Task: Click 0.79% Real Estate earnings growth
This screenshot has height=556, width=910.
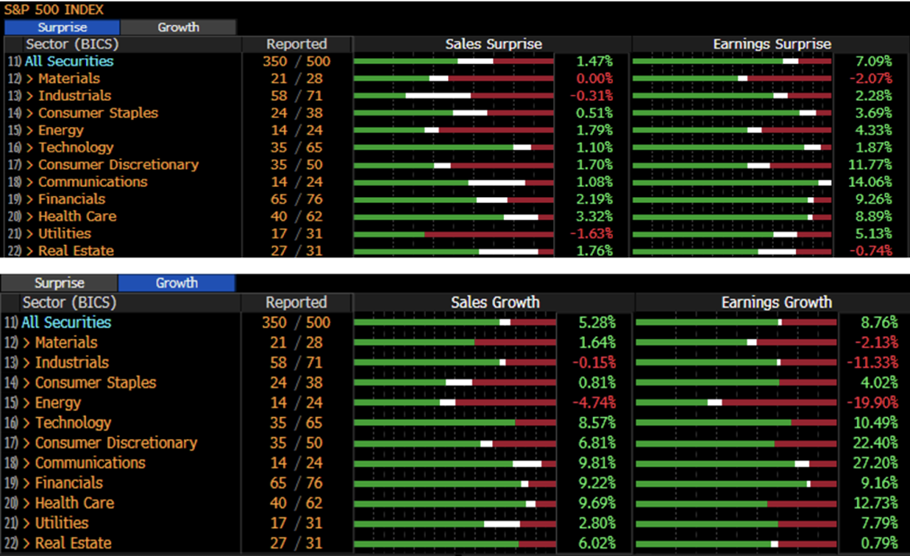Action: point(879,543)
